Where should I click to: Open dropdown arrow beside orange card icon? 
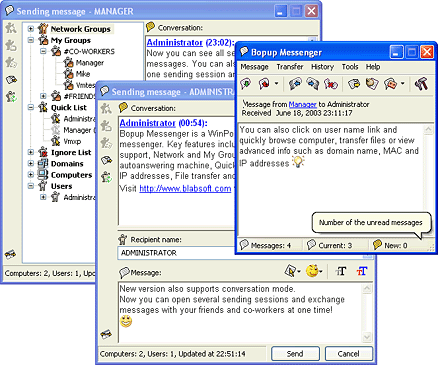click(x=402, y=84)
